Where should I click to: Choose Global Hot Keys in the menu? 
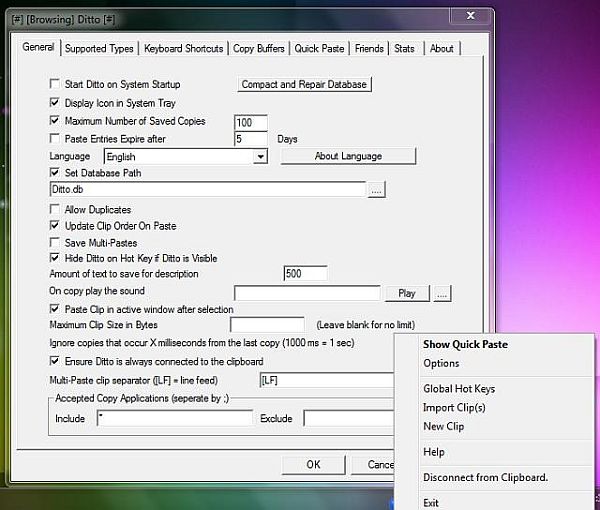pyautogui.click(x=458, y=389)
